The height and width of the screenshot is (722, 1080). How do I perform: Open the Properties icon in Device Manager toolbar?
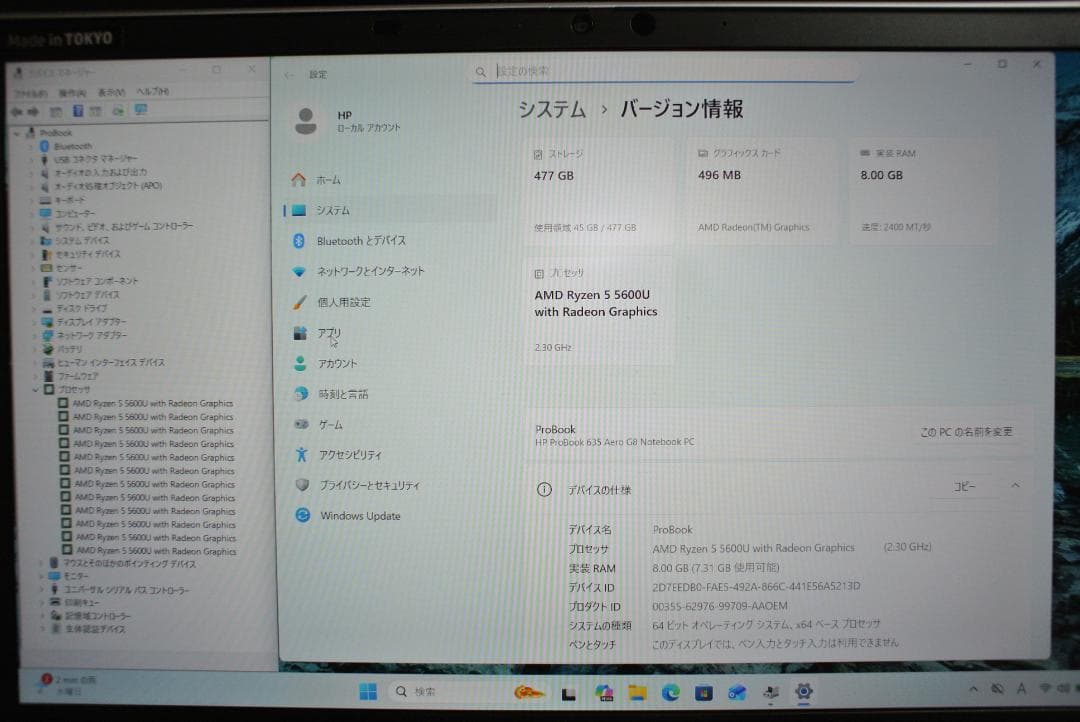coord(77,110)
